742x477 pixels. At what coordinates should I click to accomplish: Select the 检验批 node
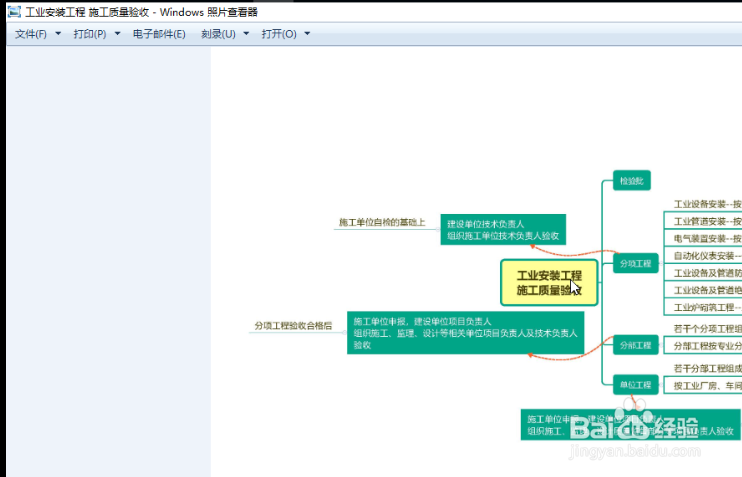click(632, 180)
